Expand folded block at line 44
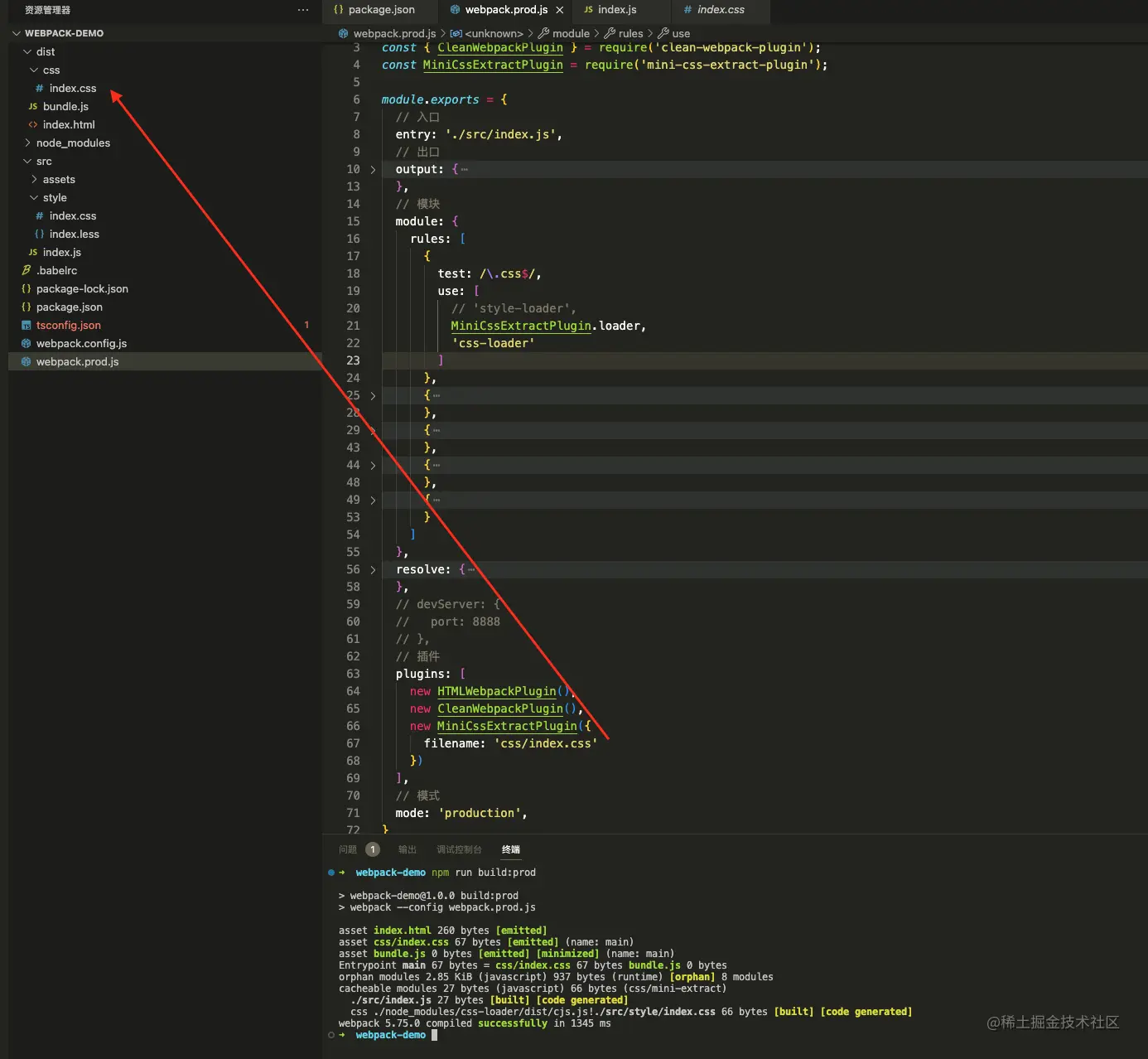The image size is (1148, 1059). (373, 465)
